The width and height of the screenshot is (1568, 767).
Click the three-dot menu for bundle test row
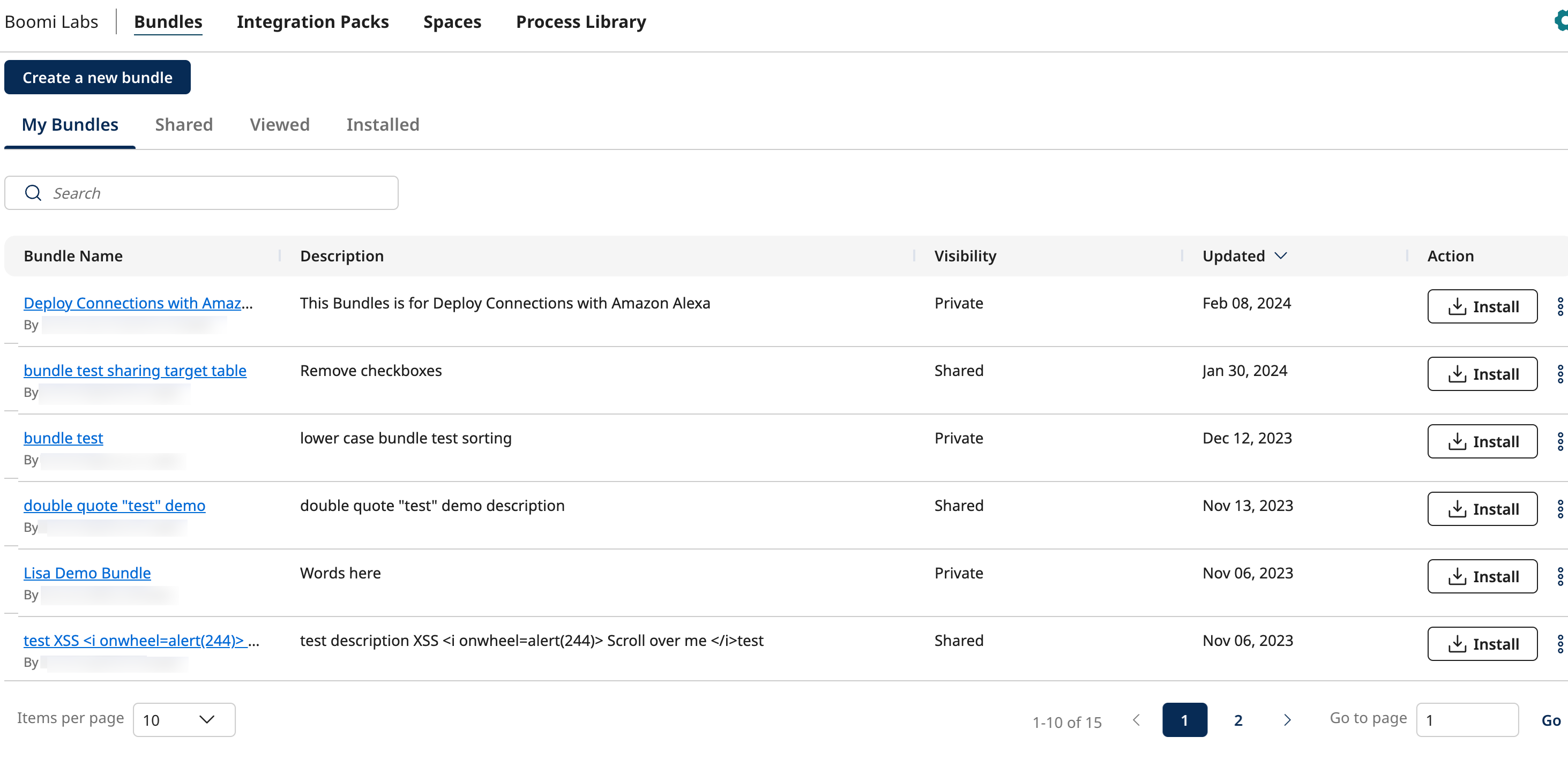pyautogui.click(x=1559, y=441)
